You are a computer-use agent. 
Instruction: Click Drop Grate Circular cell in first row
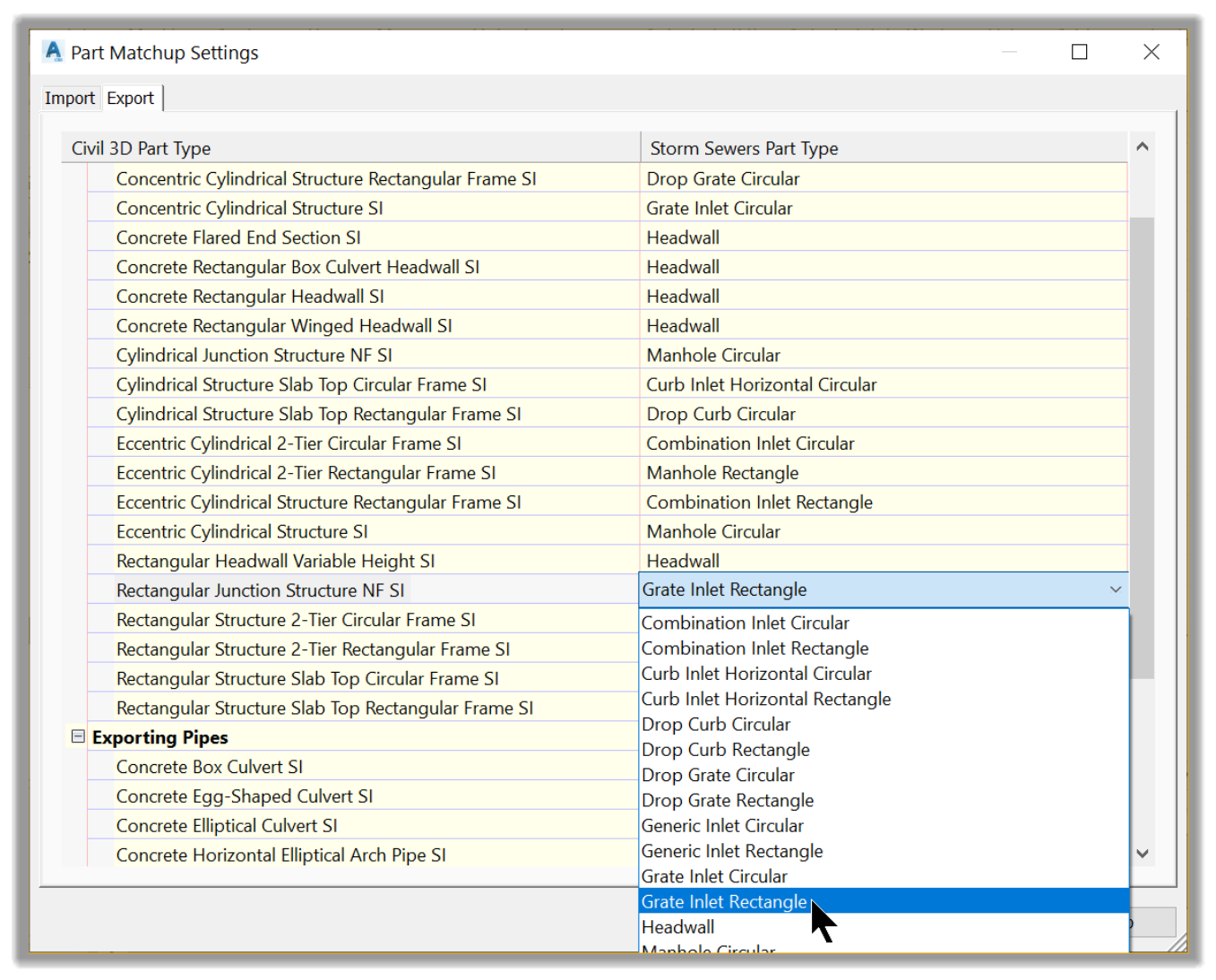884,178
